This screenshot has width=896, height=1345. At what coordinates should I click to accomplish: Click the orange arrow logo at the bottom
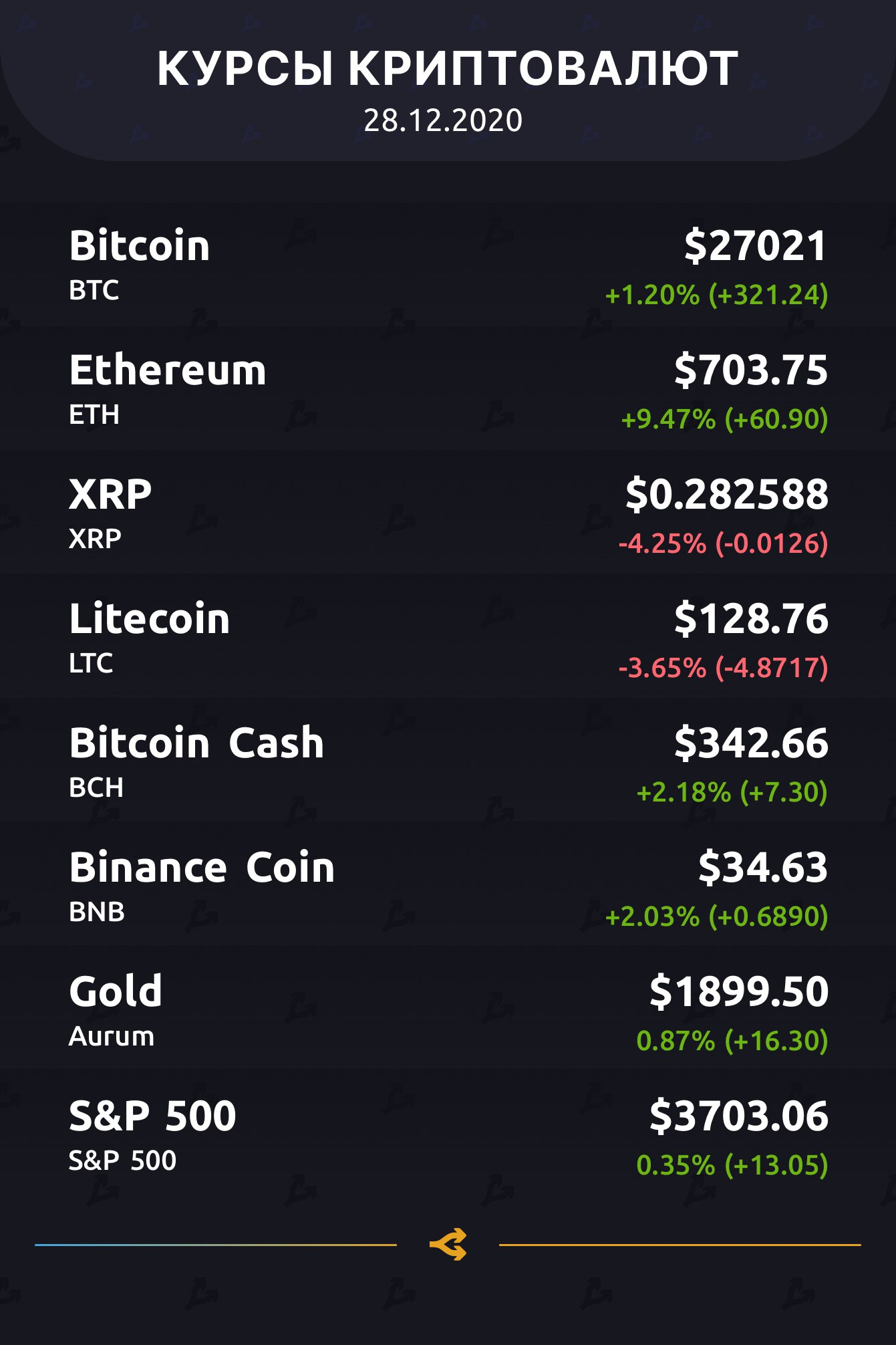(448, 1245)
